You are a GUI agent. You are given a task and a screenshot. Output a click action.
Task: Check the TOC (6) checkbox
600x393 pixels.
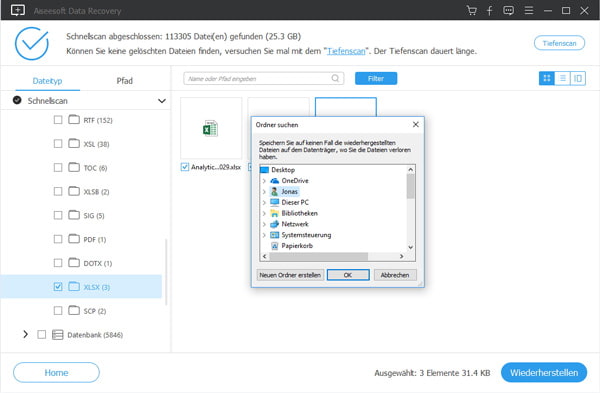[58, 167]
